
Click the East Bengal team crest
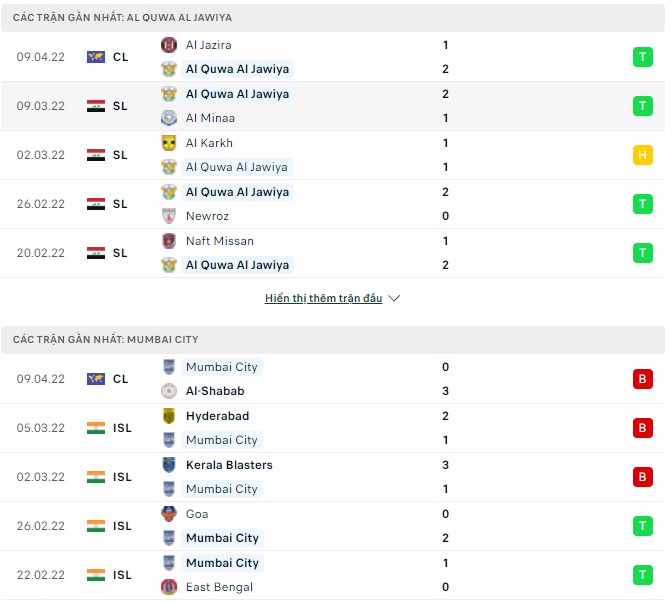(x=169, y=587)
